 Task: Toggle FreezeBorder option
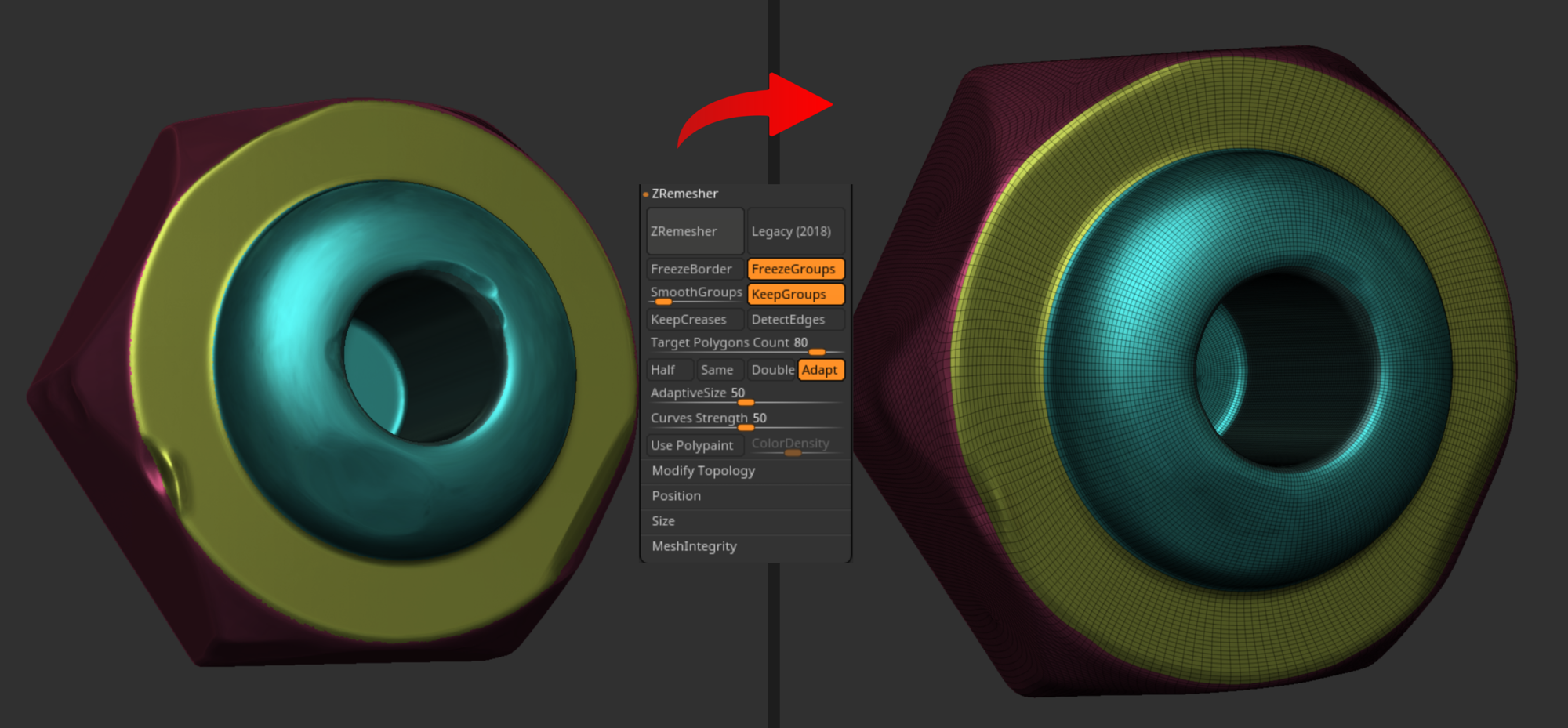(695, 269)
